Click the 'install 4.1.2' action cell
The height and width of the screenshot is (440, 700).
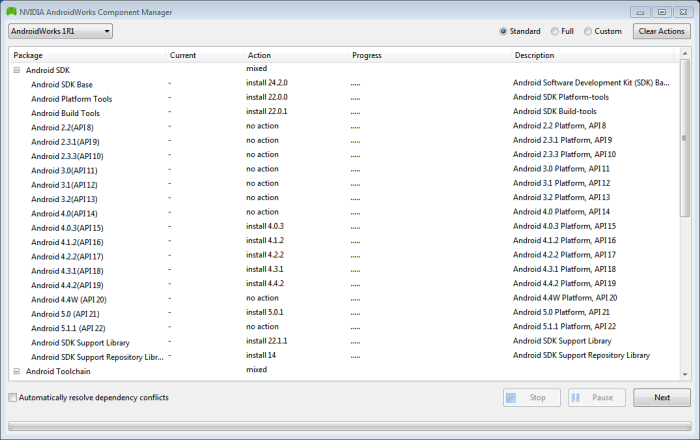(x=265, y=241)
